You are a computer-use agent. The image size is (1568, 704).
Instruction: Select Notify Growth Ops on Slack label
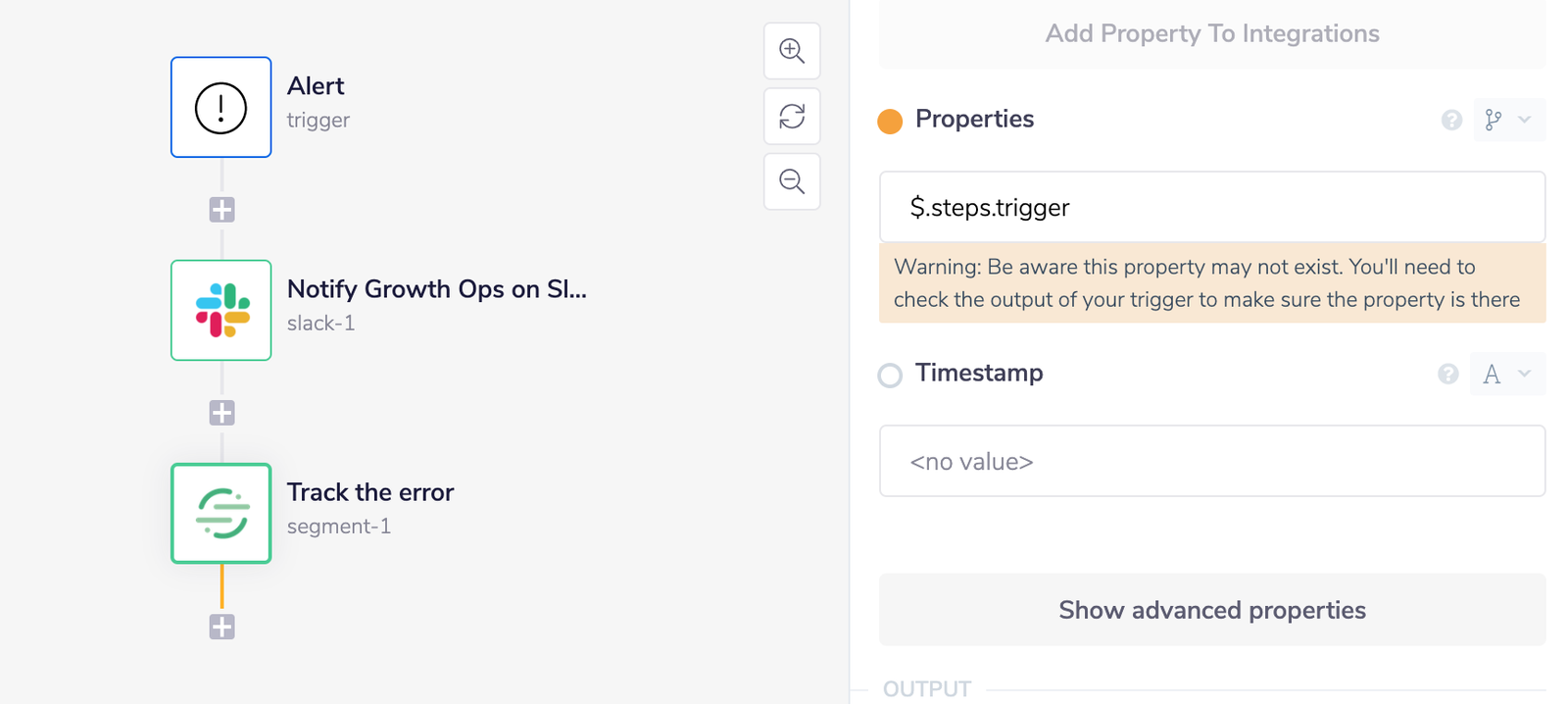click(x=437, y=289)
